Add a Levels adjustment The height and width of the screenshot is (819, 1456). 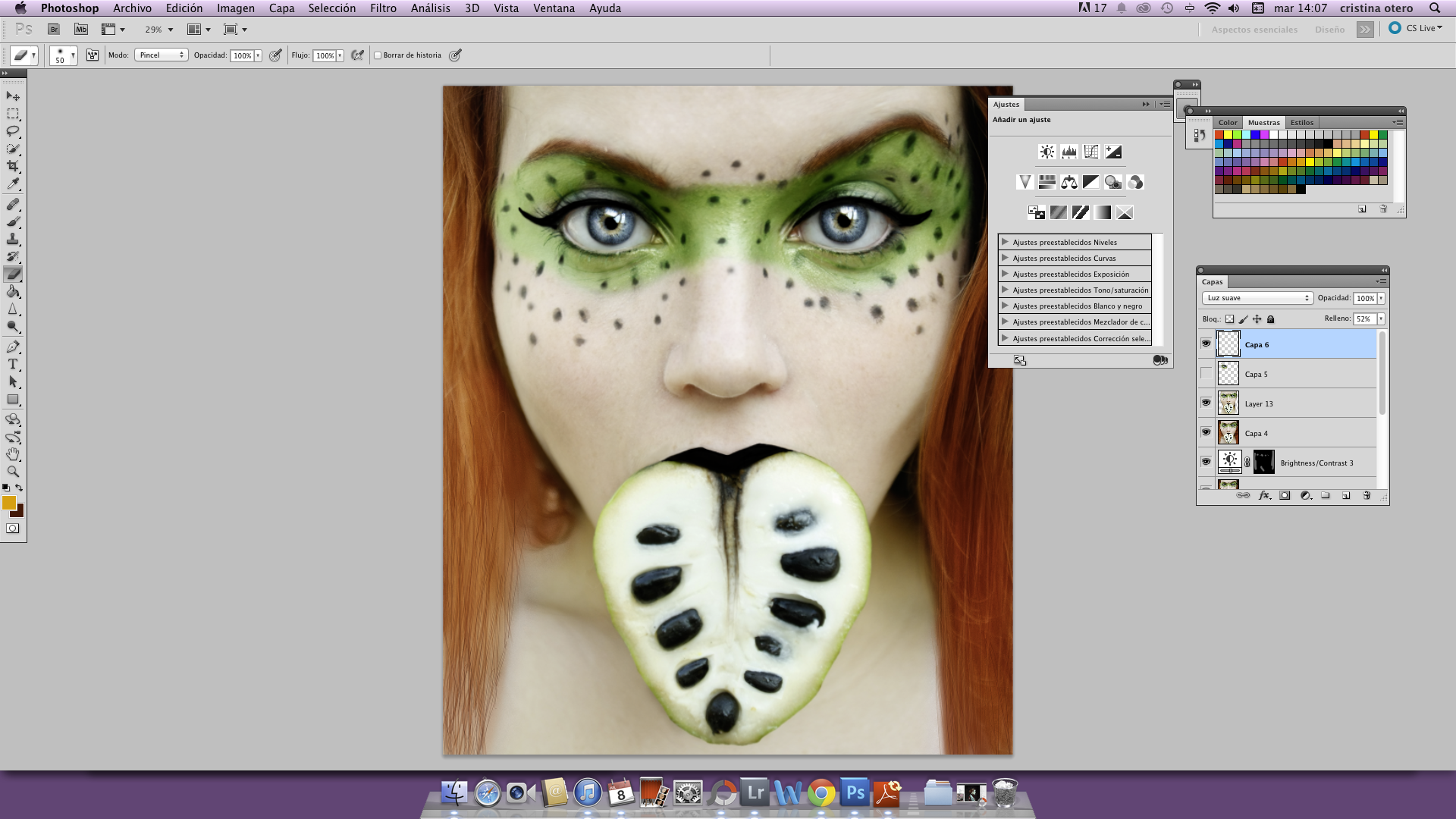tap(1068, 152)
